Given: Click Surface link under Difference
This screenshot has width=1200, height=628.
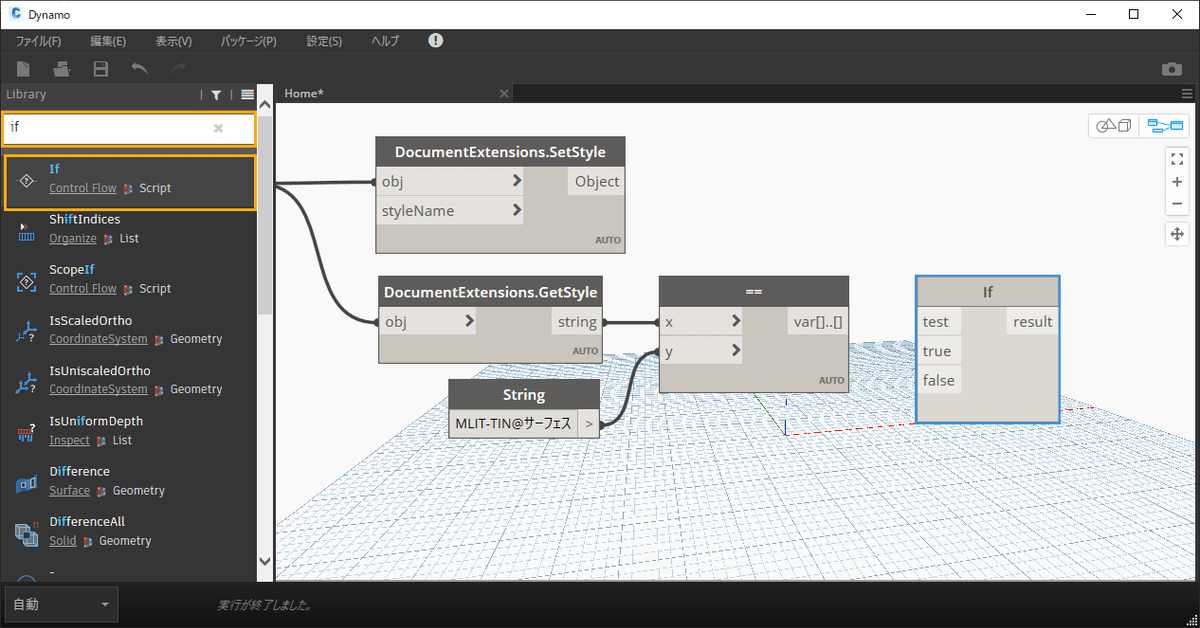Looking at the screenshot, I should (x=69, y=490).
